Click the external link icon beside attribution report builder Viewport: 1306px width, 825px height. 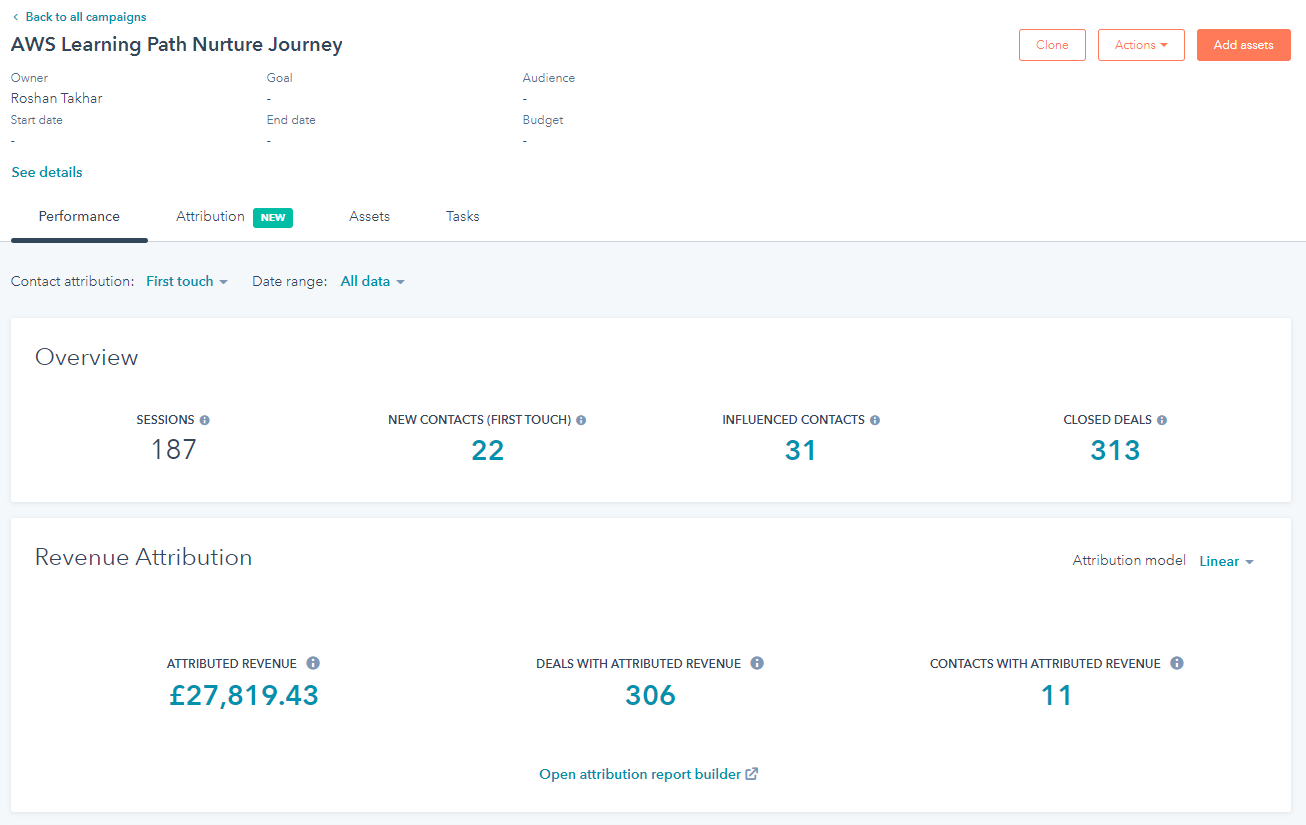point(752,774)
